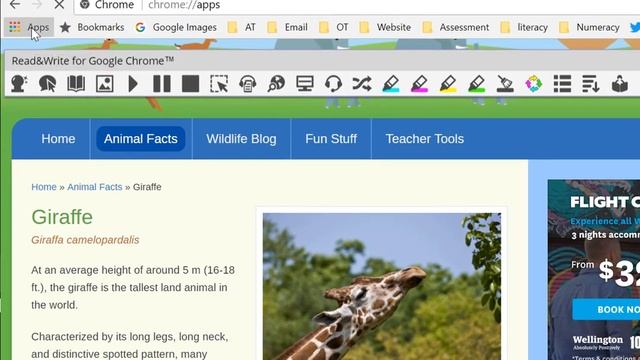Click the Talk&Type headset icon
Screen dimensions: 640x360
click(x=333, y=84)
